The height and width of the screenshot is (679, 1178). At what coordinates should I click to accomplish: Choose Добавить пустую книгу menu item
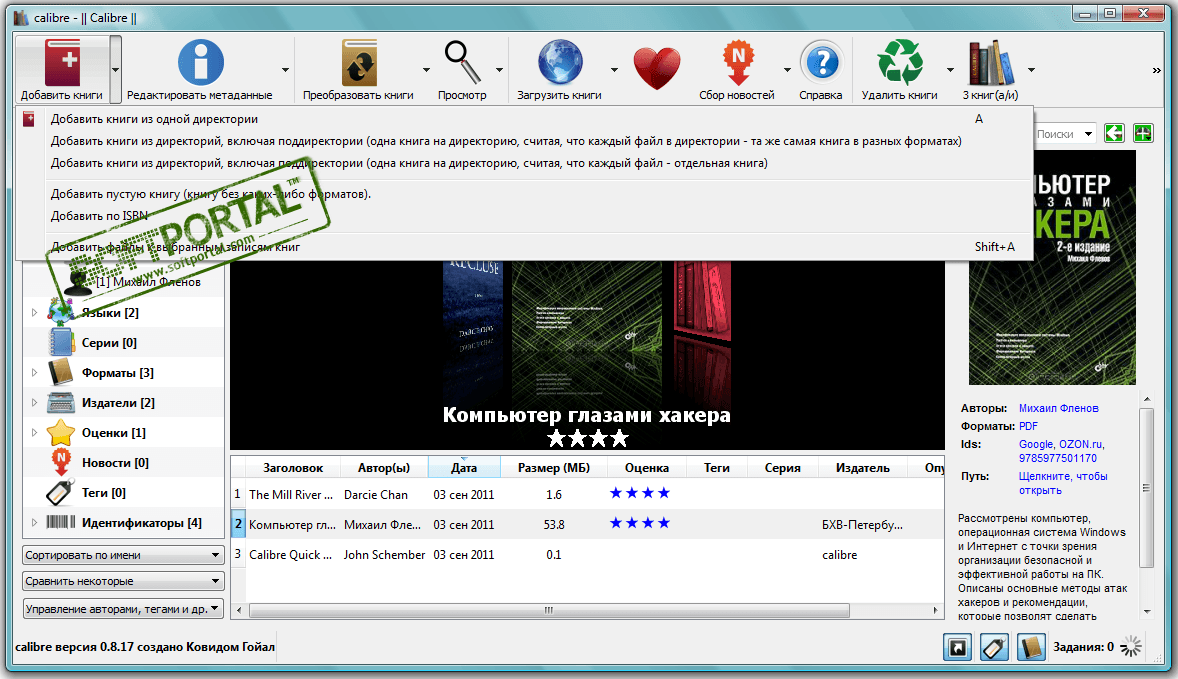(x=524, y=194)
